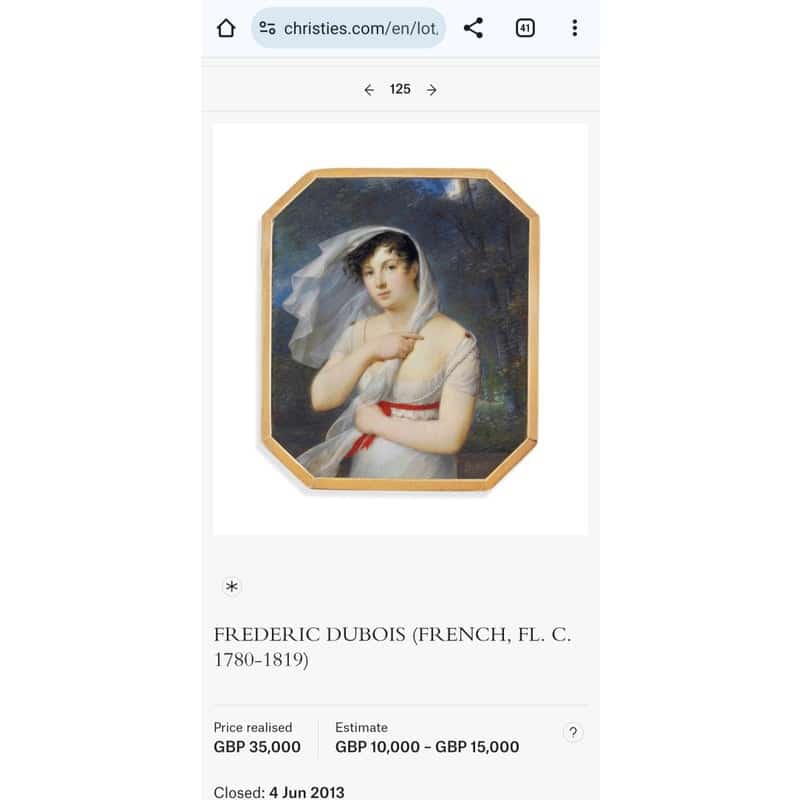Viewport: 800px width, 800px height.
Task: Select the Estimate GBP 10,000 – 15,000 text
Action: (x=427, y=747)
